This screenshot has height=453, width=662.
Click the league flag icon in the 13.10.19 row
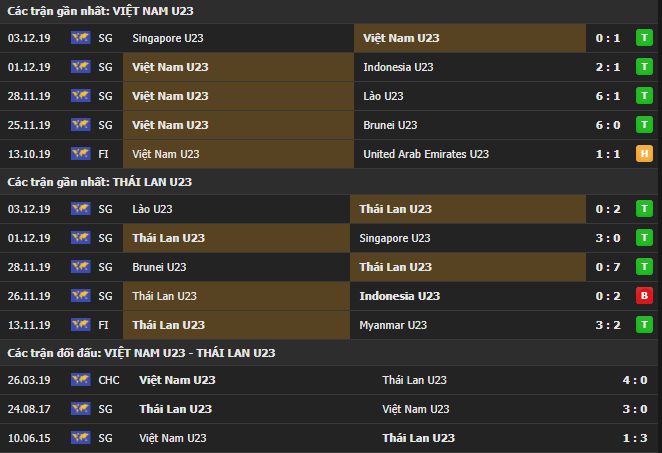[x=80, y=154]
